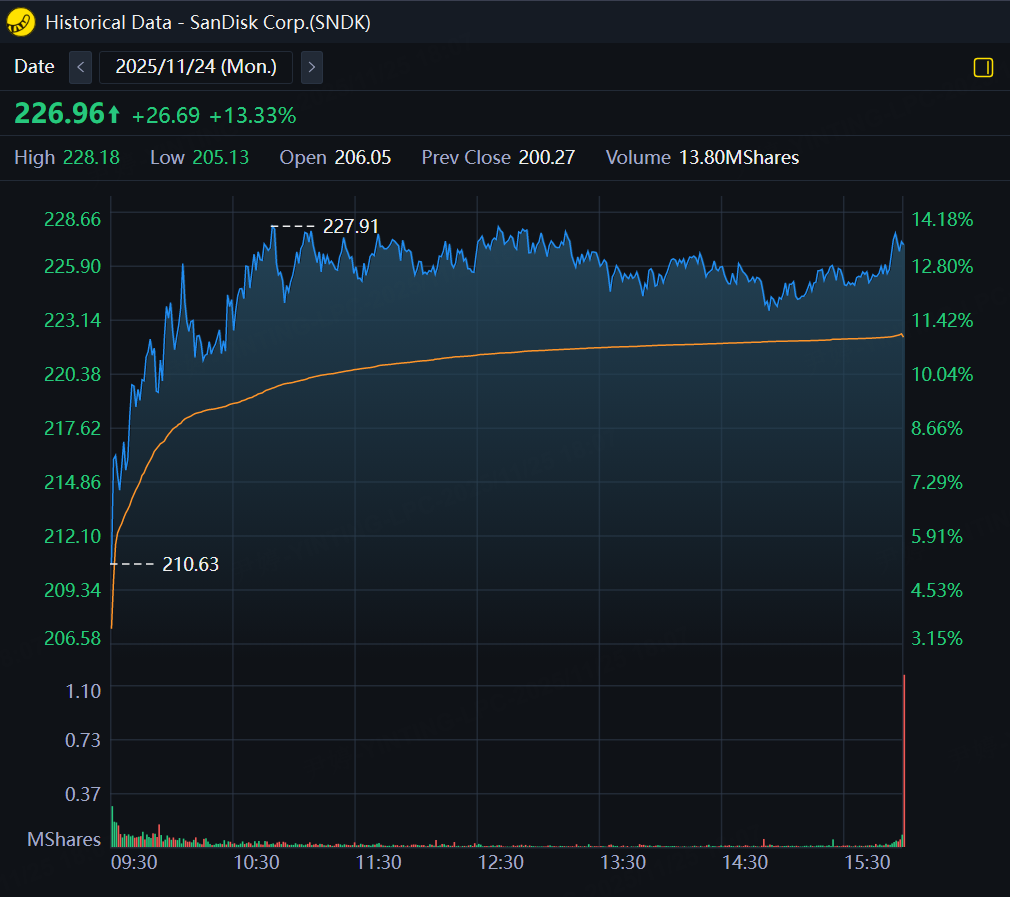
Task: Click the 11.42% percentage axis label
Action: (x=942, y=321)
